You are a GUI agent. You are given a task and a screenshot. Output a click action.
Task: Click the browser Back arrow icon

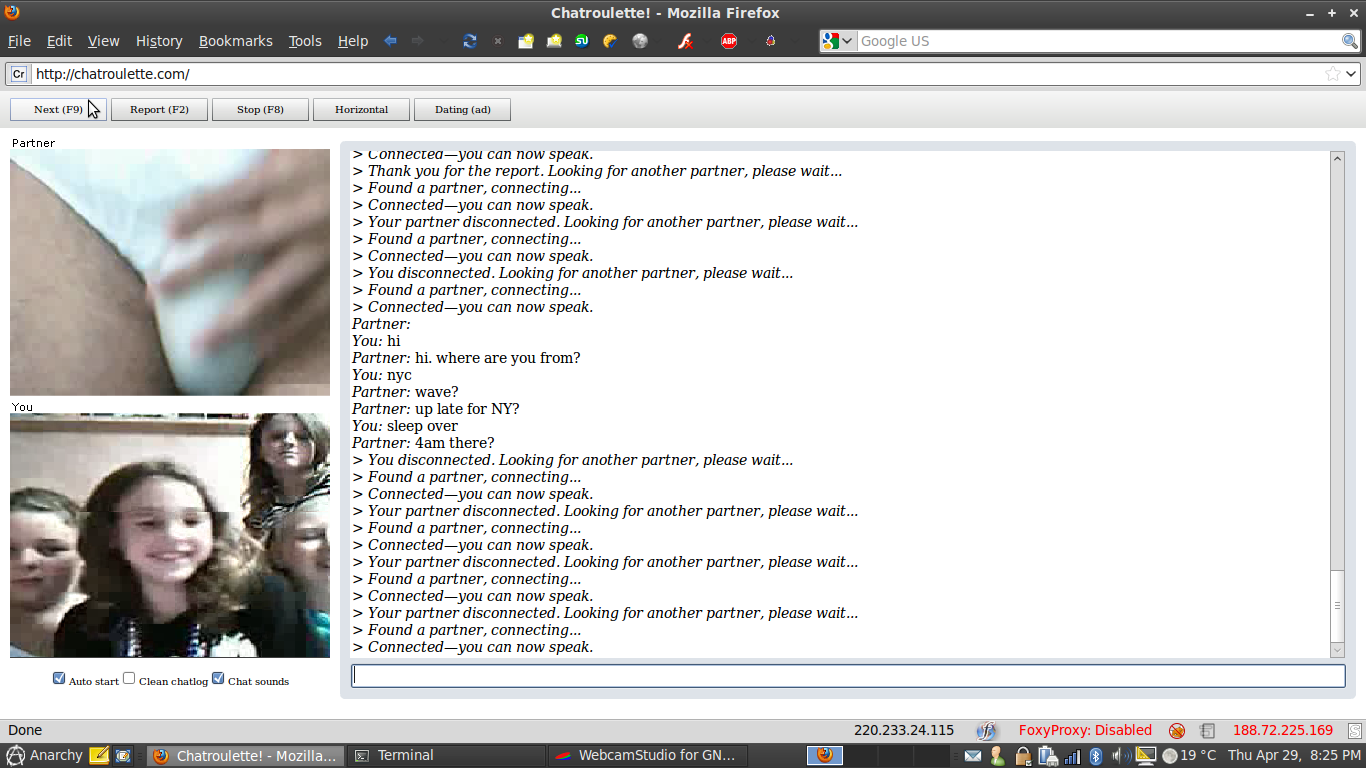pyautogui.click(x=391, y=41)
